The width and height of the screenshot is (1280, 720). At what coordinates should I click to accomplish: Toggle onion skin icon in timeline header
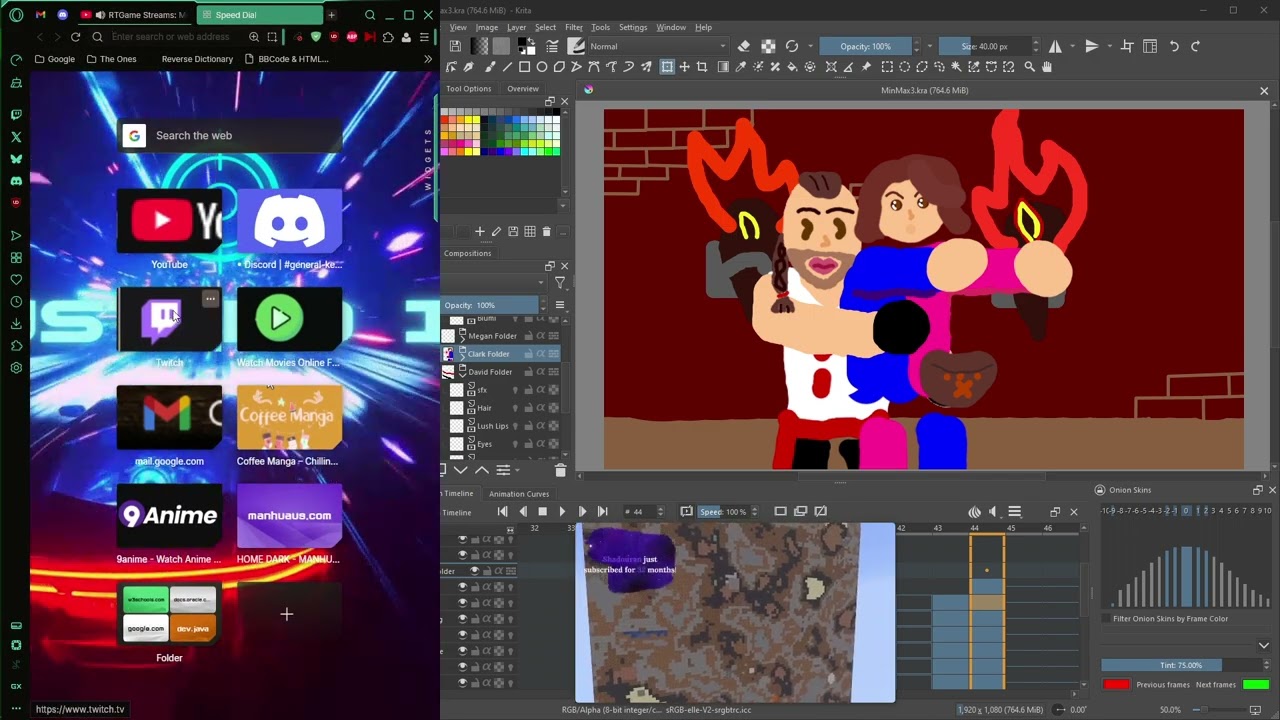click(975, 512)
